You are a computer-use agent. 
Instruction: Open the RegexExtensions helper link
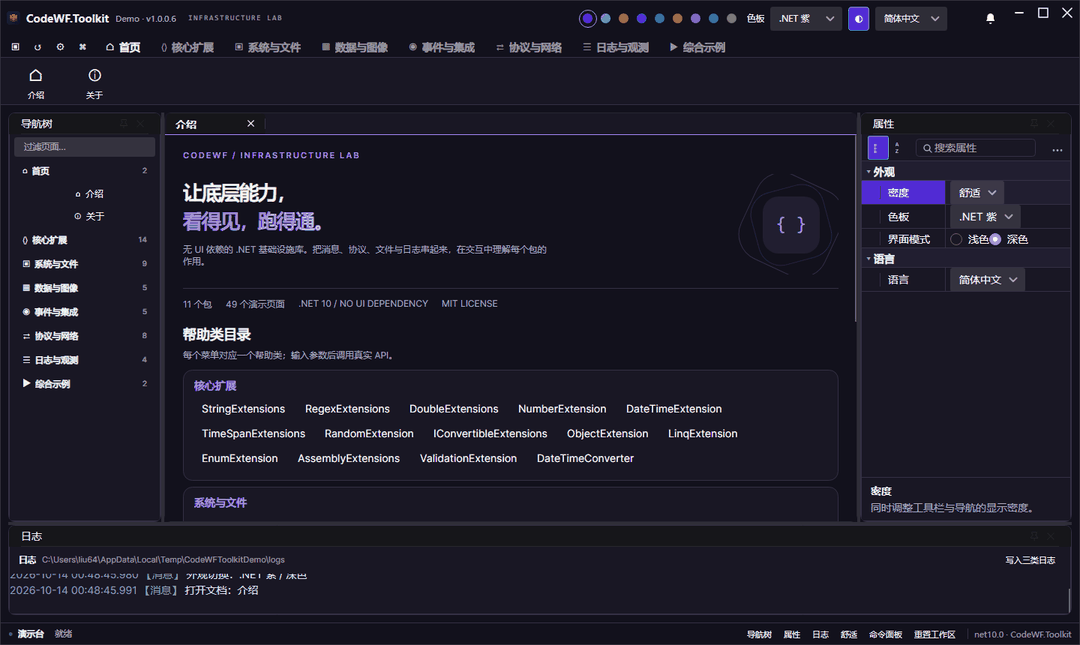point(347,409)
